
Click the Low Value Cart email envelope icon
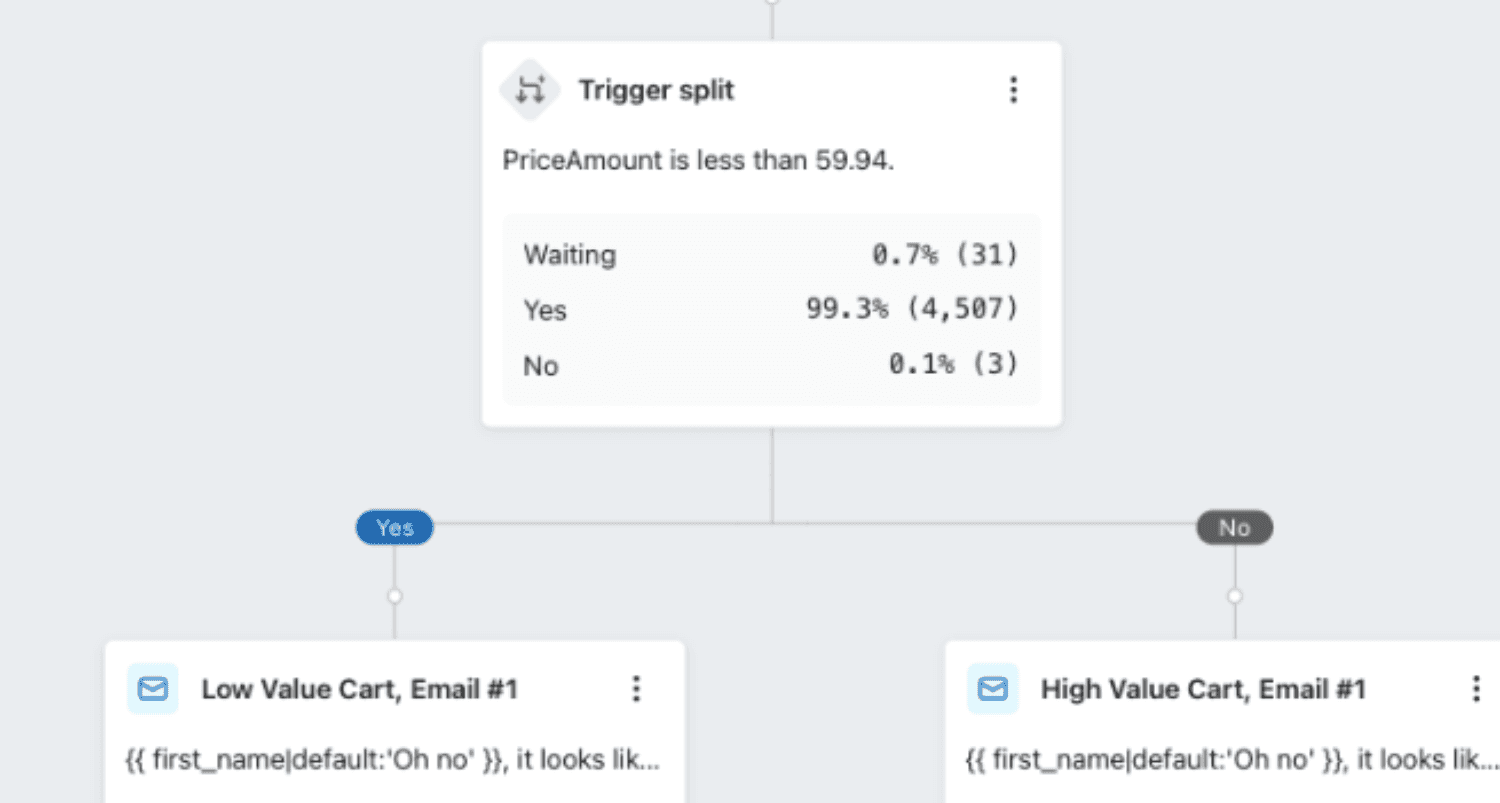pos(152,689)
